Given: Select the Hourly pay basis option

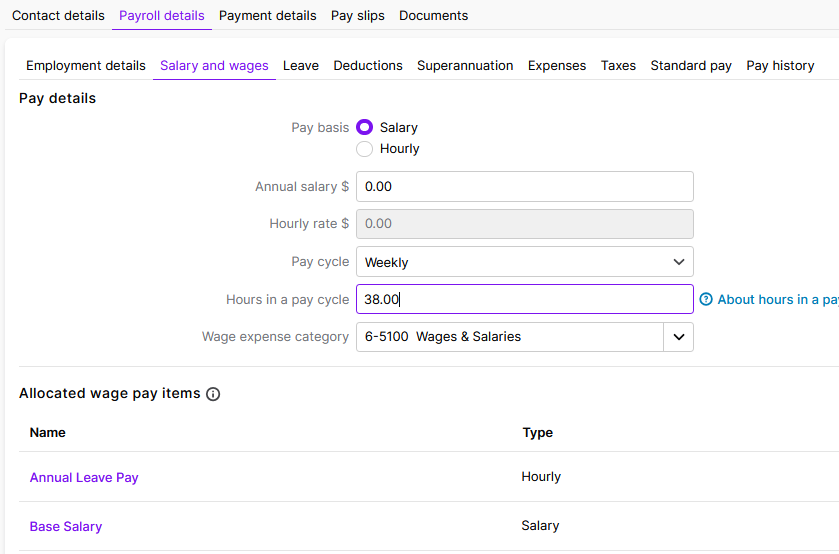Looking at the screenshot, I should 365,149.
